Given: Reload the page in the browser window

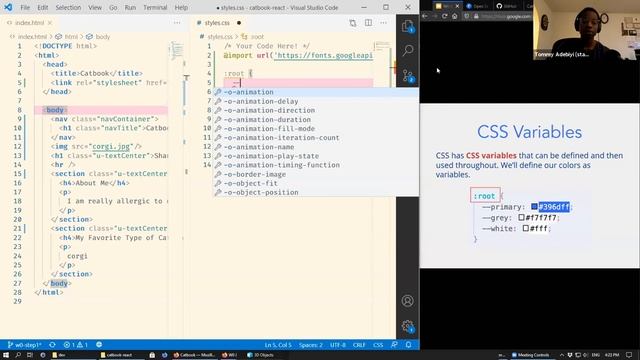Looking at the screenshot, I should point(444,16).
